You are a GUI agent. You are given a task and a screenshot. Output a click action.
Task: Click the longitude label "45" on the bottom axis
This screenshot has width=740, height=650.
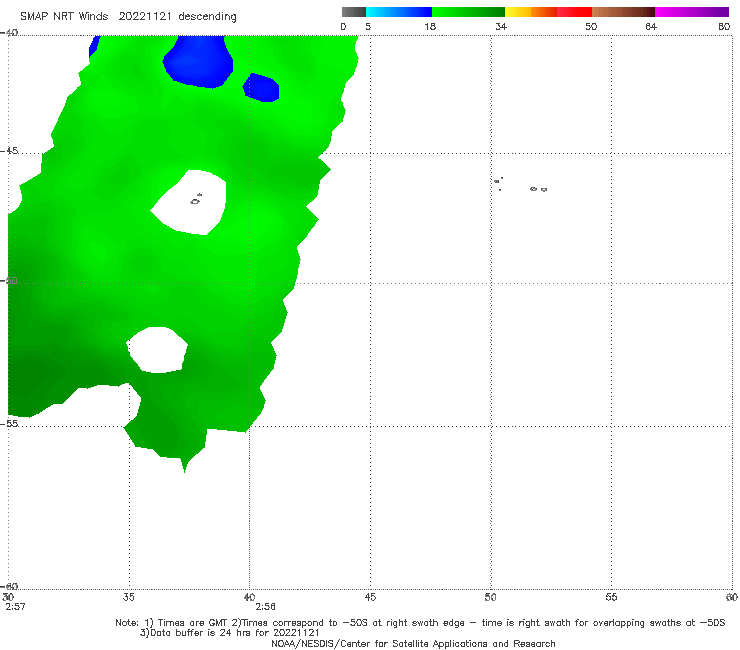pyautogui.click(x=370, y=597)
